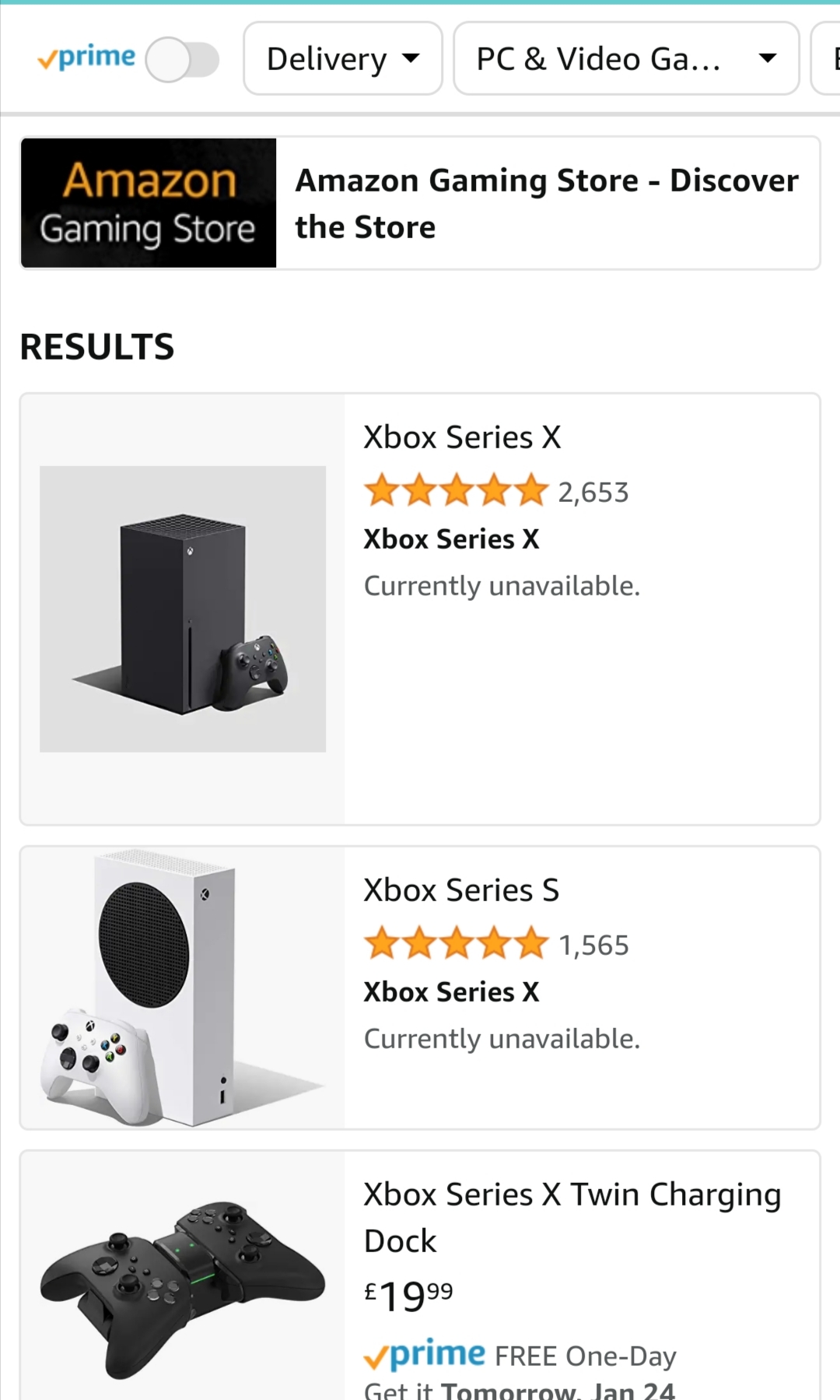Click the Xbox Series S star rating
Screen dimensions: 840x1400
[x=456, y=944]
